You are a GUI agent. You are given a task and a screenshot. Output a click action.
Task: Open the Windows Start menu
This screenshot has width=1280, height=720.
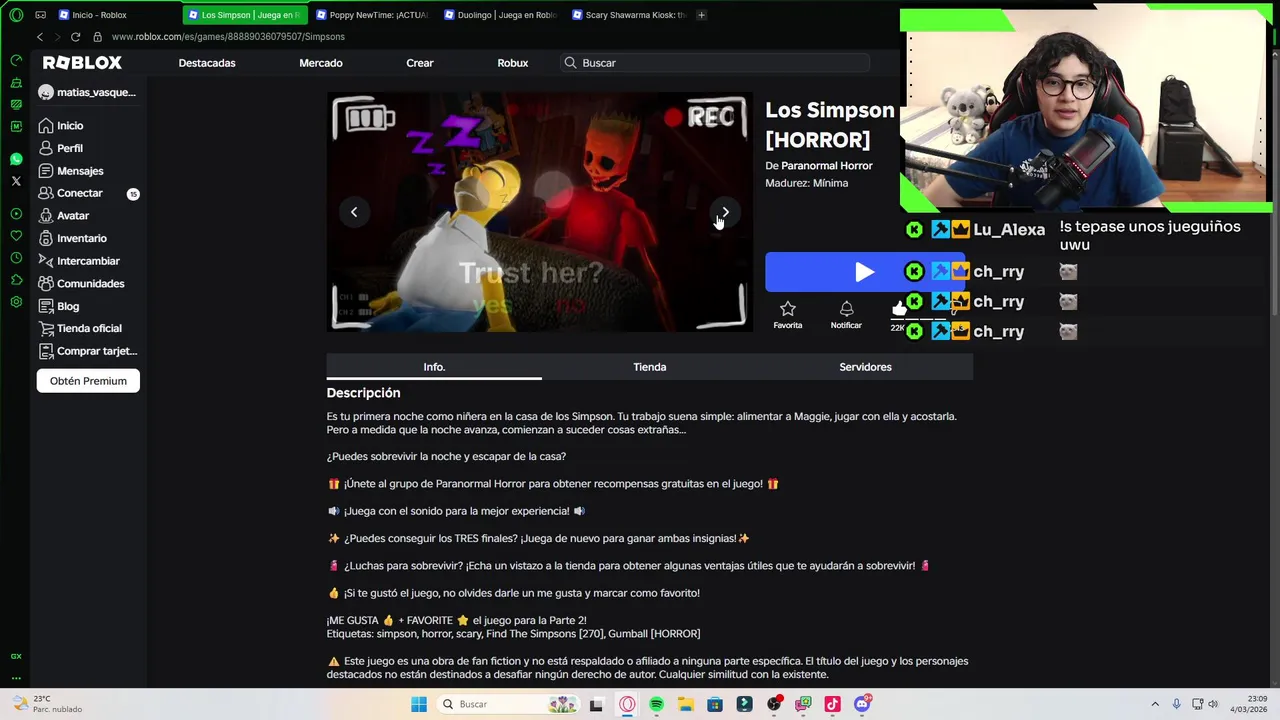(x=419, y=704)
